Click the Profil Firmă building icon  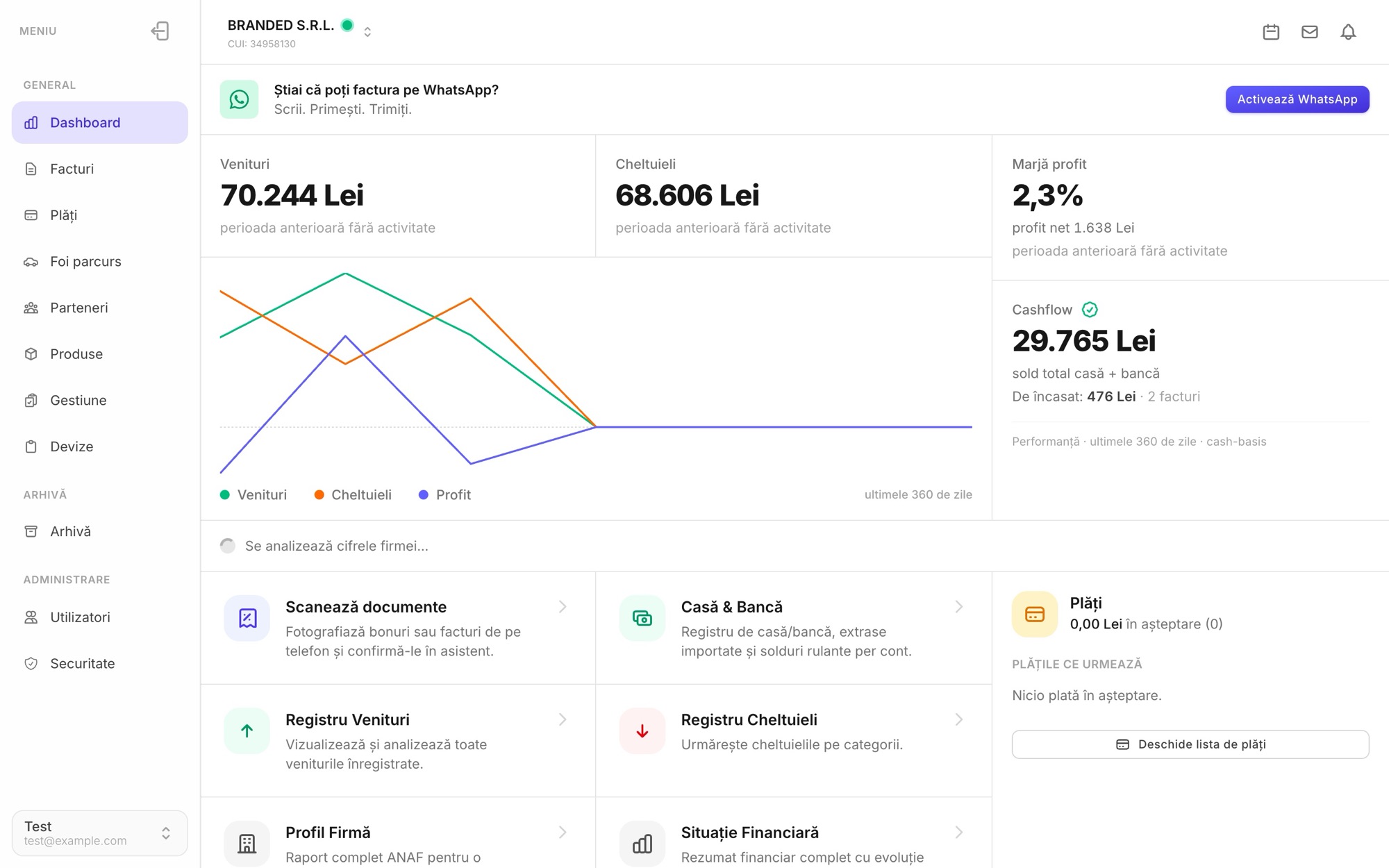click(247, 843)
